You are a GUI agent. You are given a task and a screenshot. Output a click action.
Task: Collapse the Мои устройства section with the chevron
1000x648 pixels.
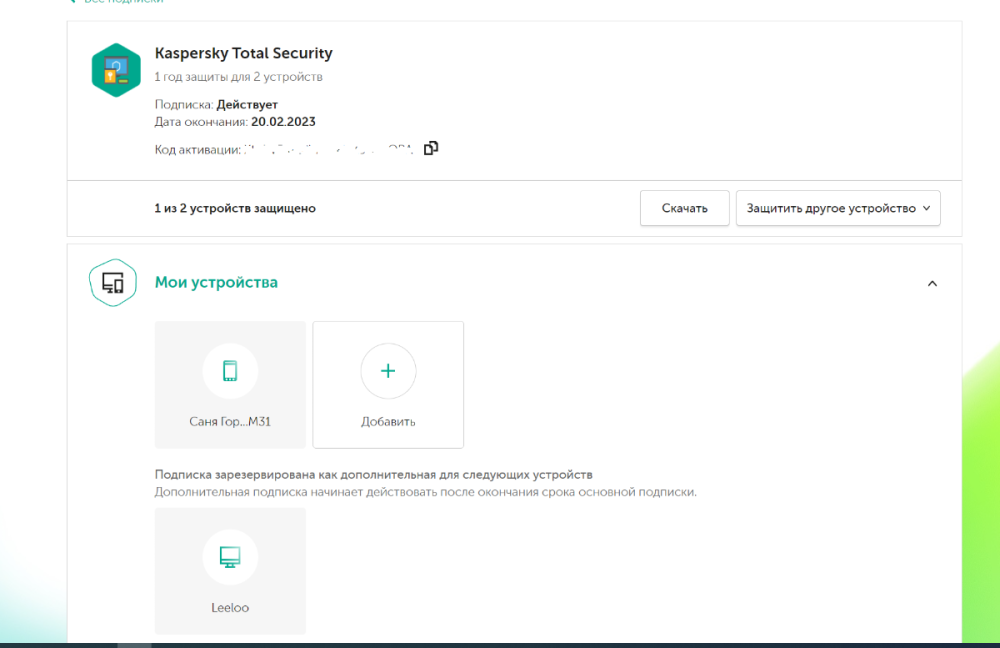(932, 284)
